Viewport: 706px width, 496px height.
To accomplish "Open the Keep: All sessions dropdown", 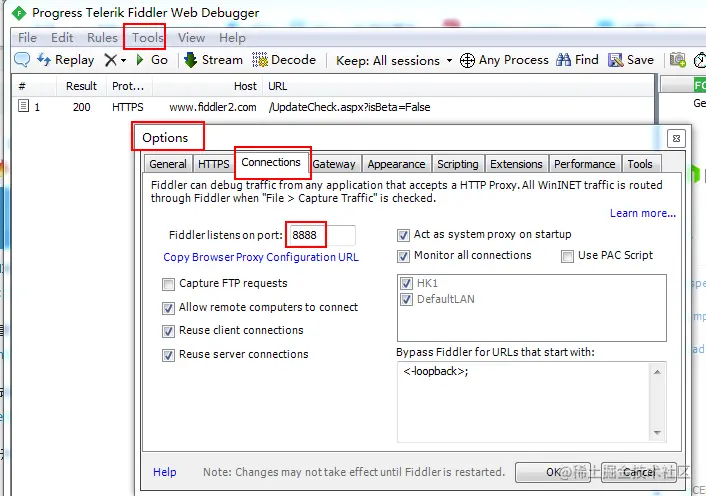I will coord(394,60).
